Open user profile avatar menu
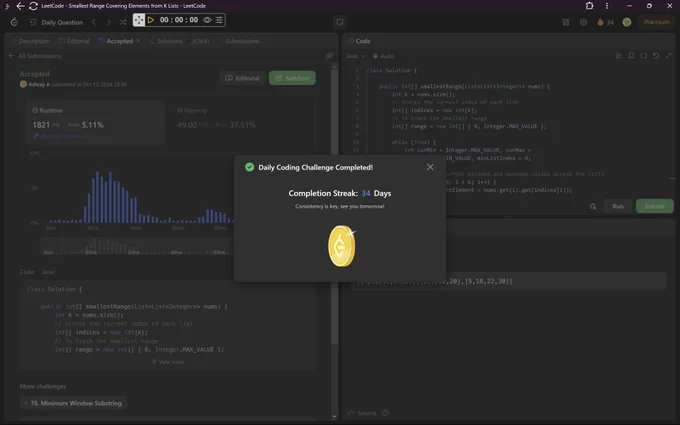Viewport: 680px width, 425px height. (x=627, y=22)
